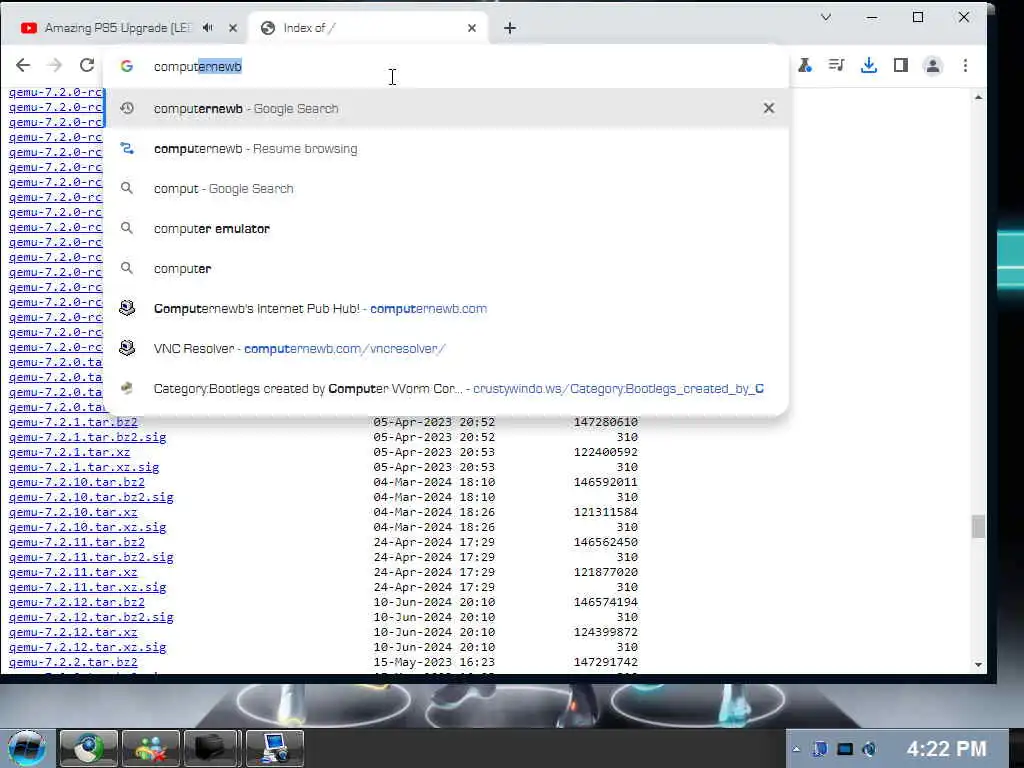Open qemu-7.2.12.tar.bz2 link
The image size is (1024, 768).
tap(76, 602)
